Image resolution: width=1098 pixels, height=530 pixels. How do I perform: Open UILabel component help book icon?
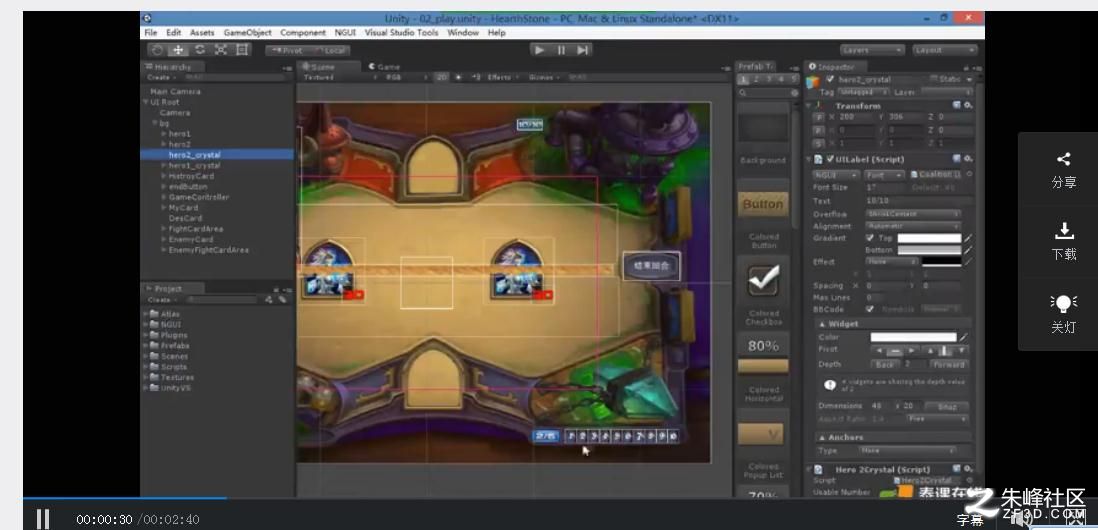point(957,159)
